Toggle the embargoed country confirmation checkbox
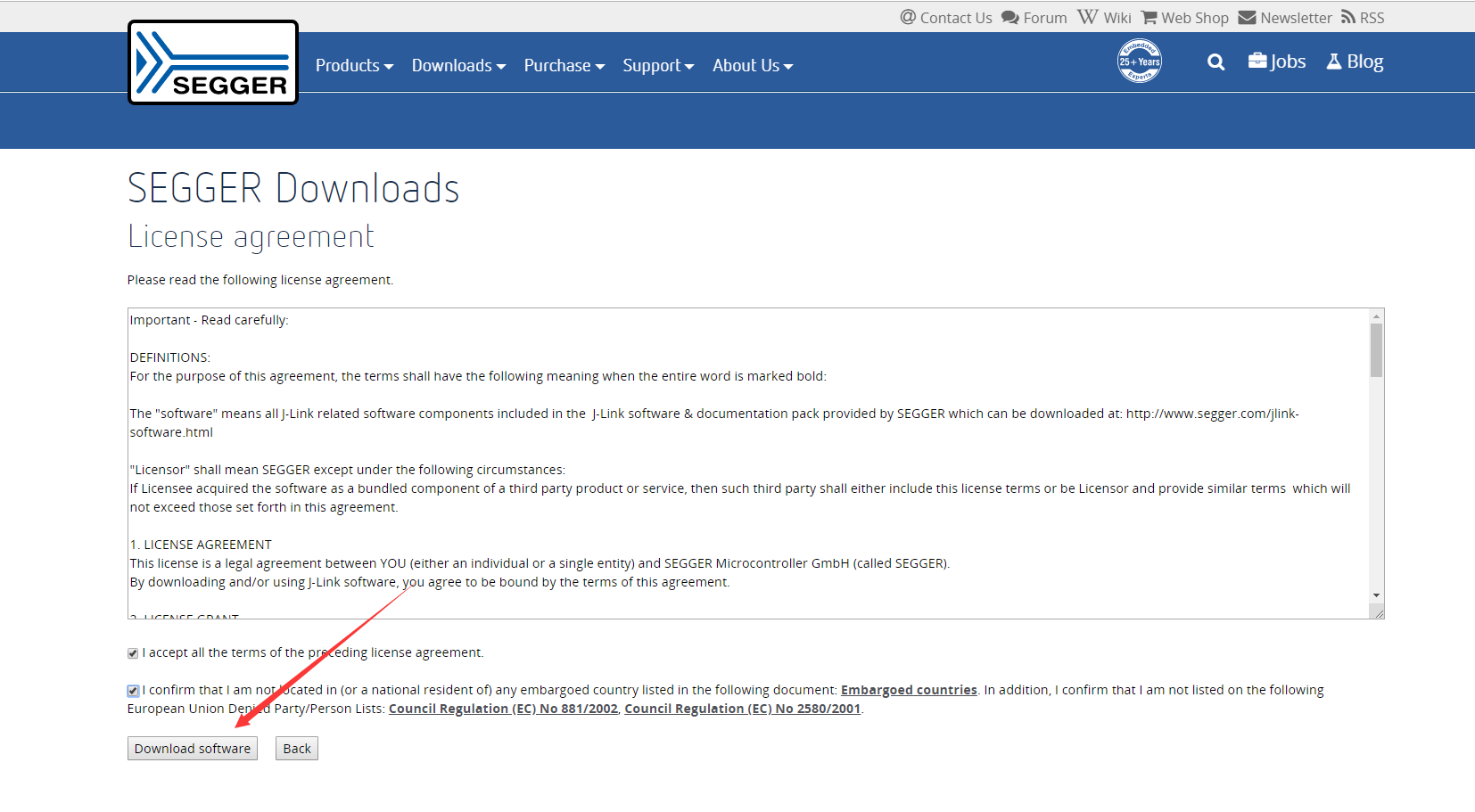The image size is (1475, 812). pos(133,691)
